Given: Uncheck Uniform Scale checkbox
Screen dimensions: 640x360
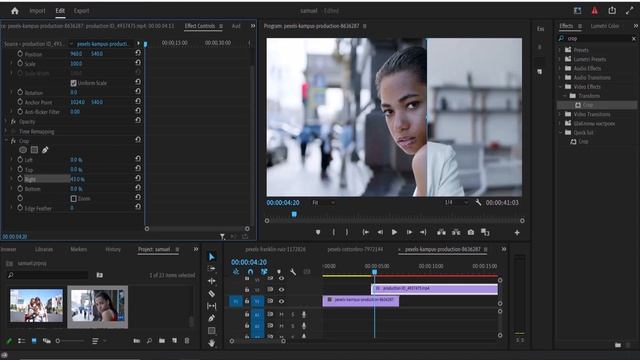Looking at the screenshot, I should pyautogui.click(x=73, y=83).
